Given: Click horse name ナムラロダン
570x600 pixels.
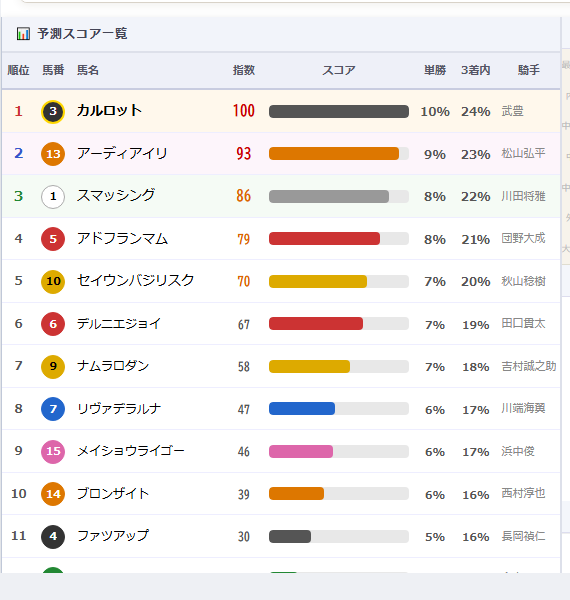Looking at the screenshot, I should click(x=113, y=366).
